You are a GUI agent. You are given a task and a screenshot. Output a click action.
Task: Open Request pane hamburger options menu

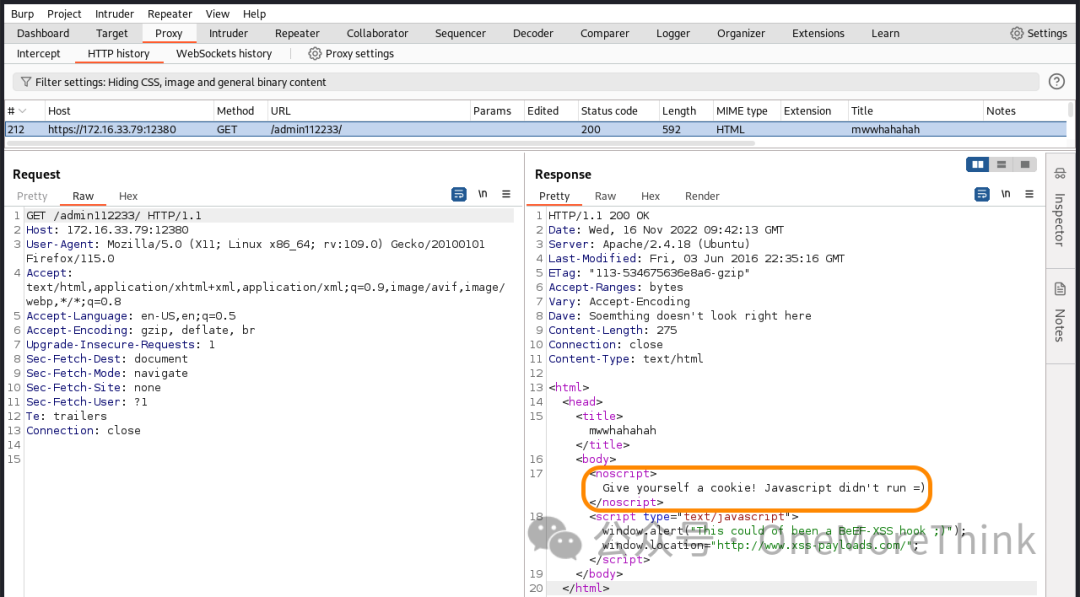(506, 194)
